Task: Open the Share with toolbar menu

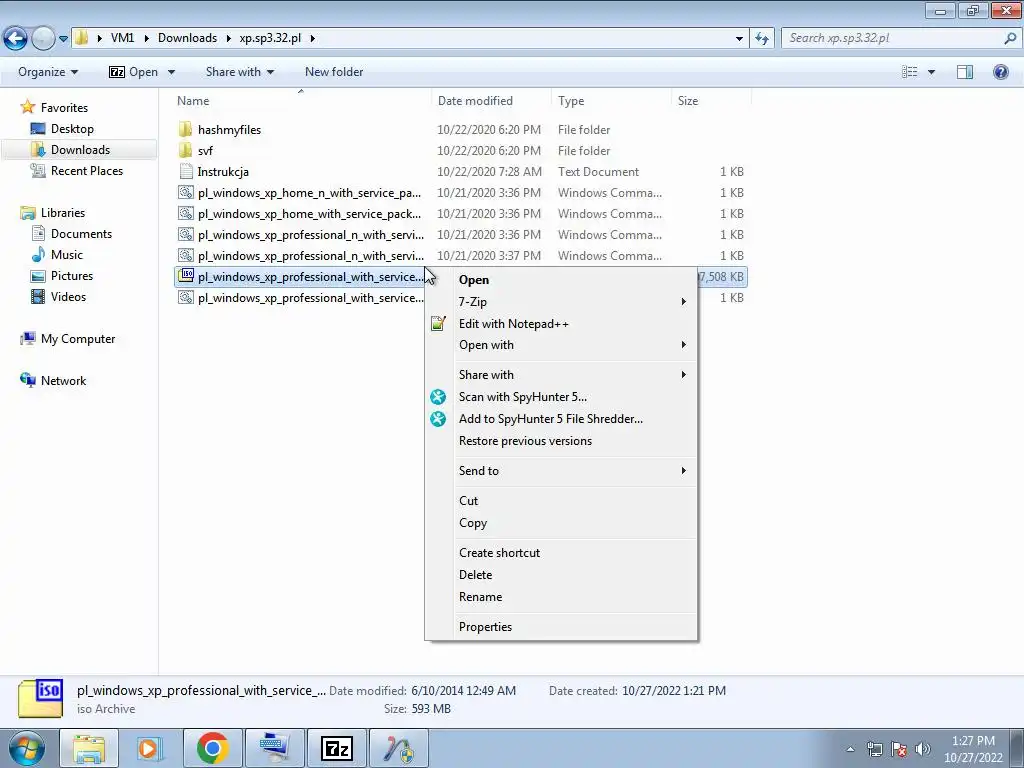Action: pos(240,72)
